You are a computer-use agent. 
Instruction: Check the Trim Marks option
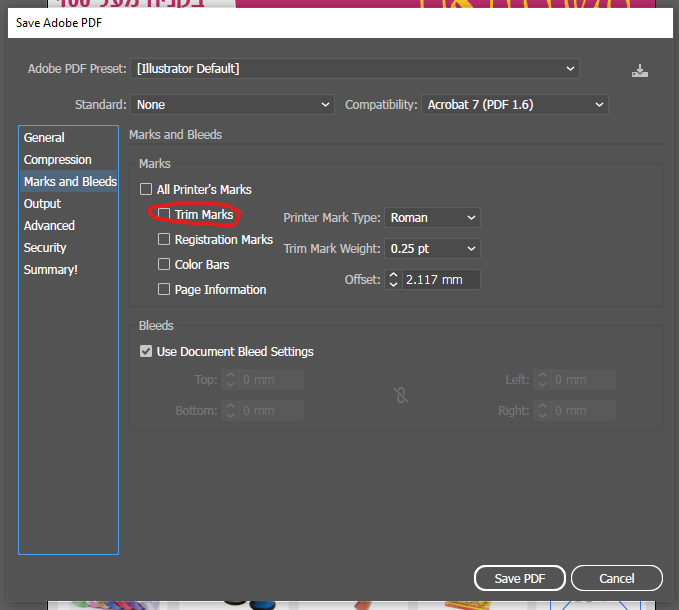coord(164,214)
